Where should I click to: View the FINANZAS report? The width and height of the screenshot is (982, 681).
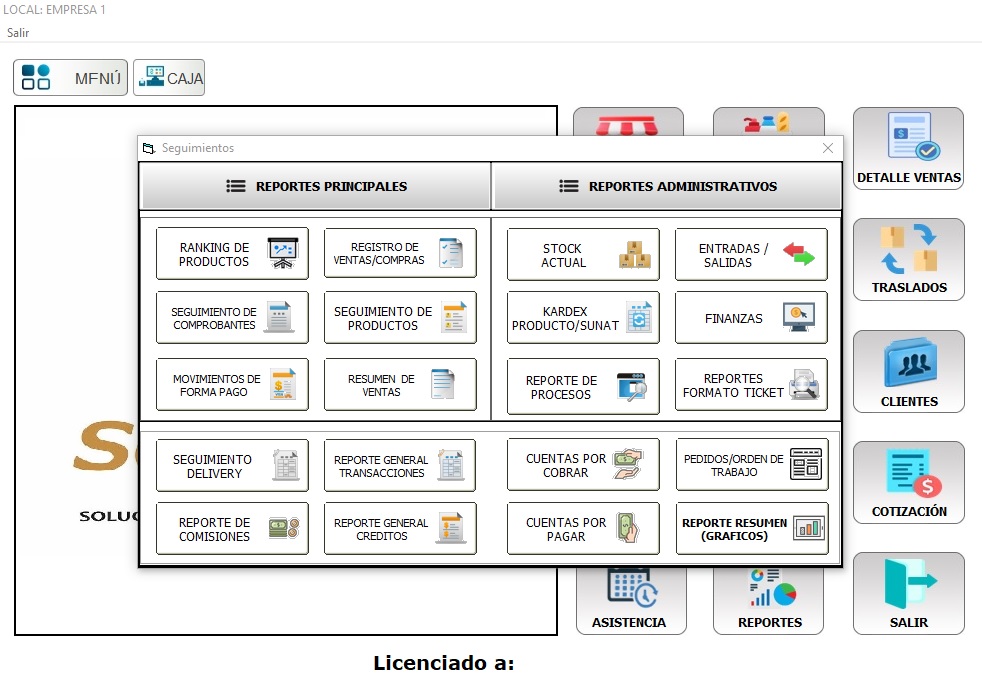tap(751, 317)
